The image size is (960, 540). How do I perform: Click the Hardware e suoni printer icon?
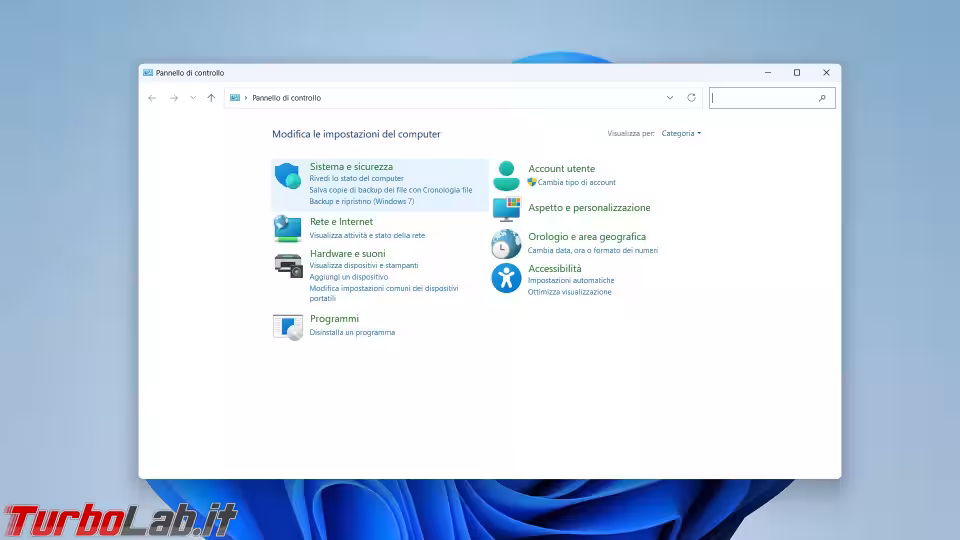(x=288, y=265)
